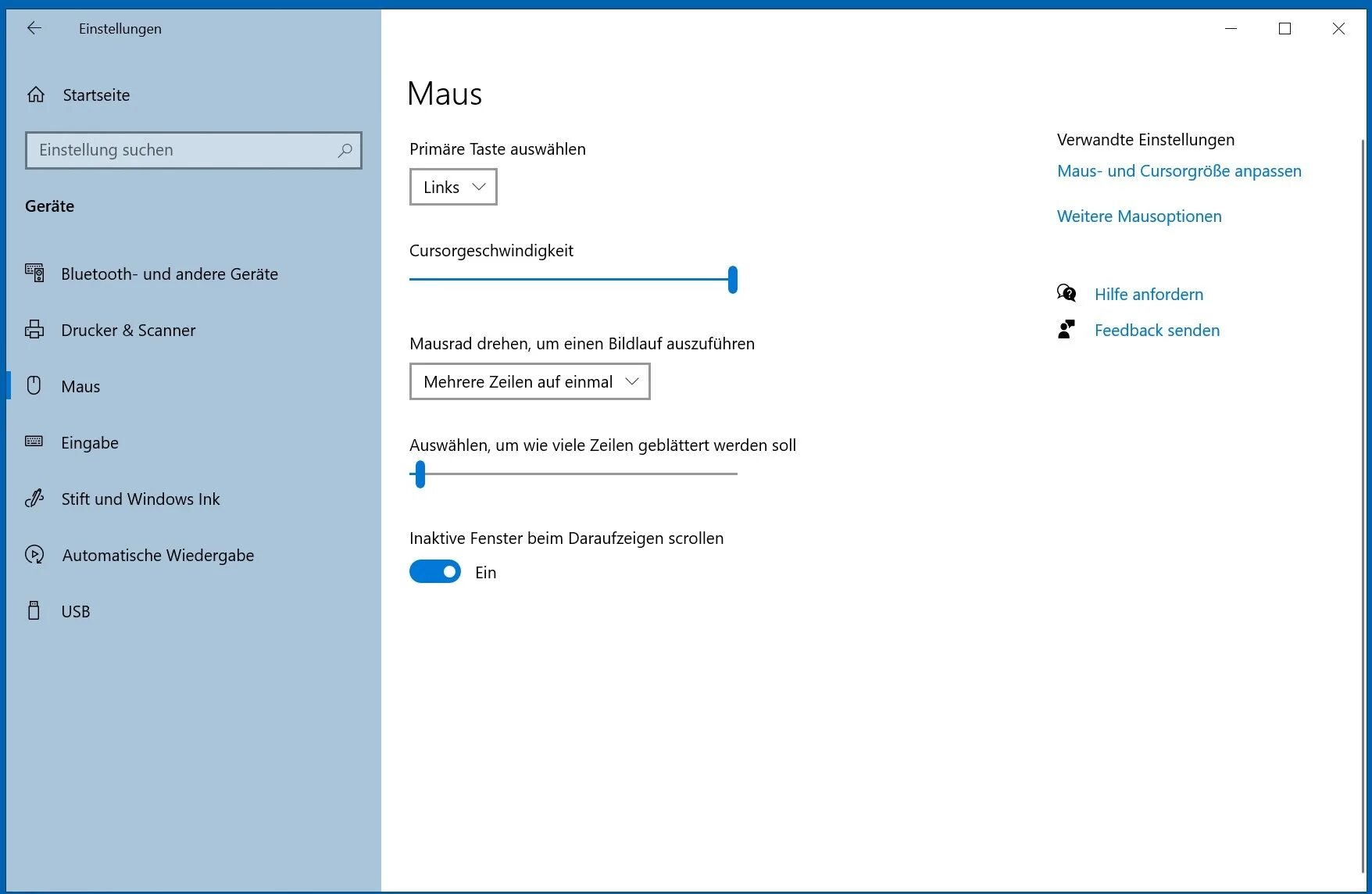Click the scroll lines count slider handle
Image resolution: width=1372 pixels, height=894 pixels.
tap(420, 474)
